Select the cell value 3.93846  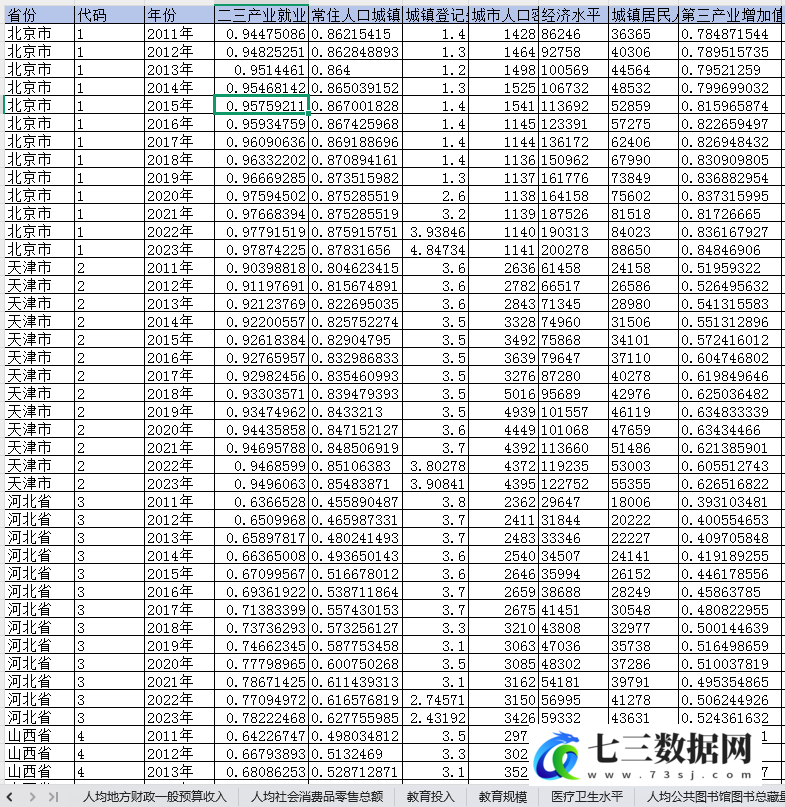[435, 232]
